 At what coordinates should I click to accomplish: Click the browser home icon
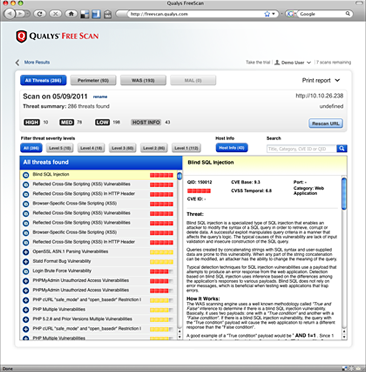tap(71, 14)
